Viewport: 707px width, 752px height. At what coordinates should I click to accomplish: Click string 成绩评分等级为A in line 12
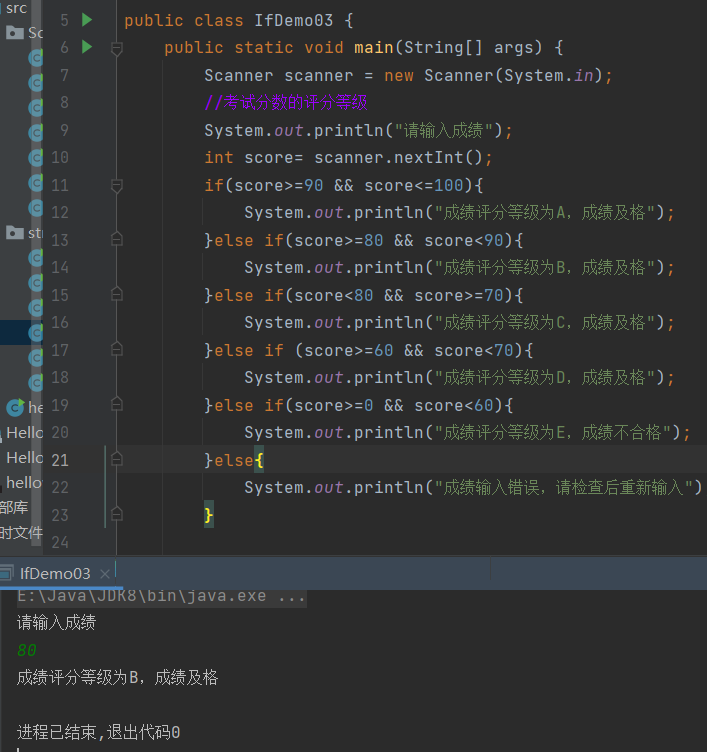505,212
